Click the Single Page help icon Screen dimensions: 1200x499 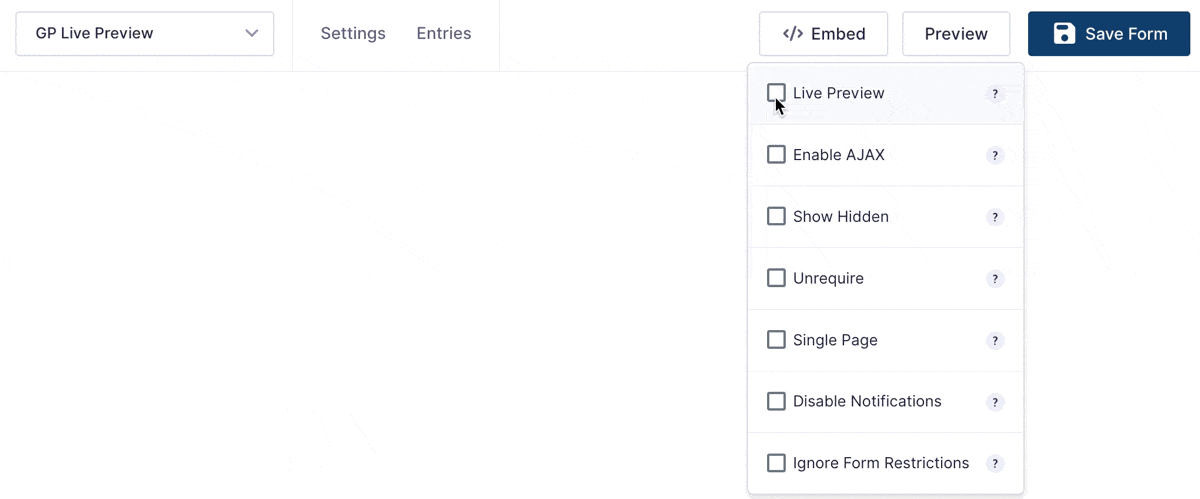(995, 341)
